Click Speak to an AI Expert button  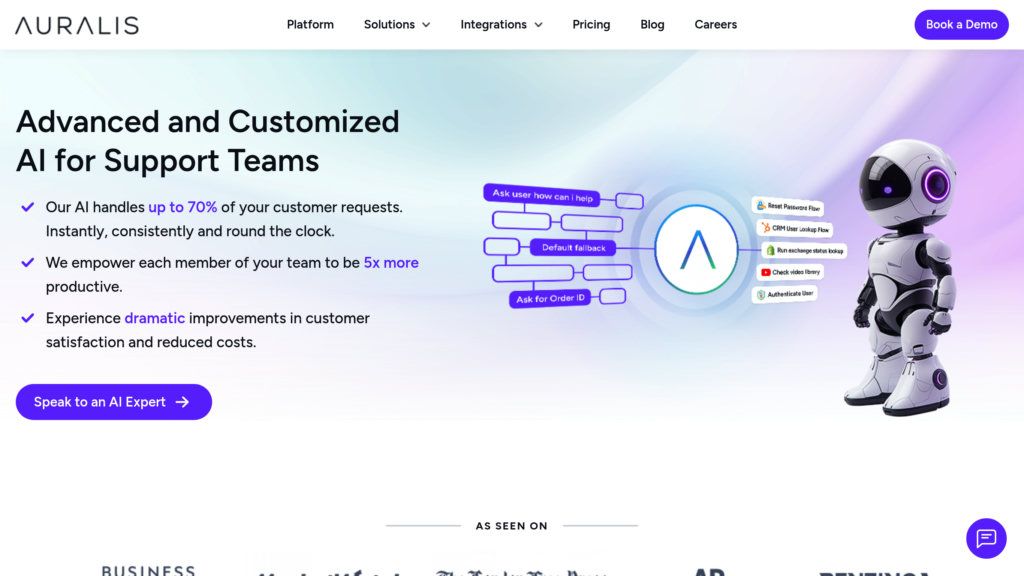[x=114, y=402]
